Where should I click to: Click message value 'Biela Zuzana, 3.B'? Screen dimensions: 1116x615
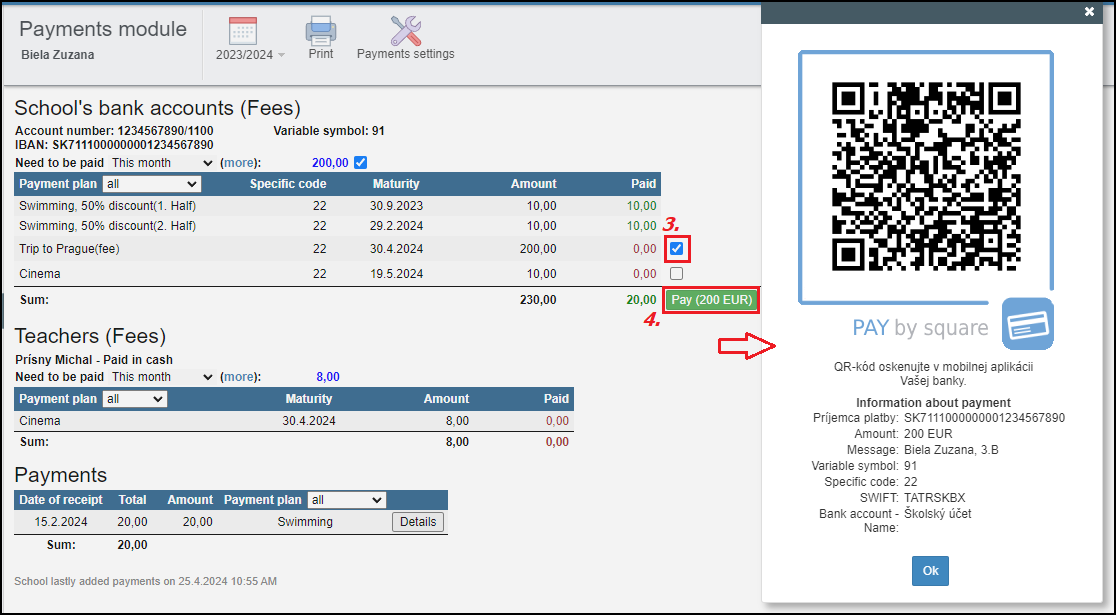point(952,450)
